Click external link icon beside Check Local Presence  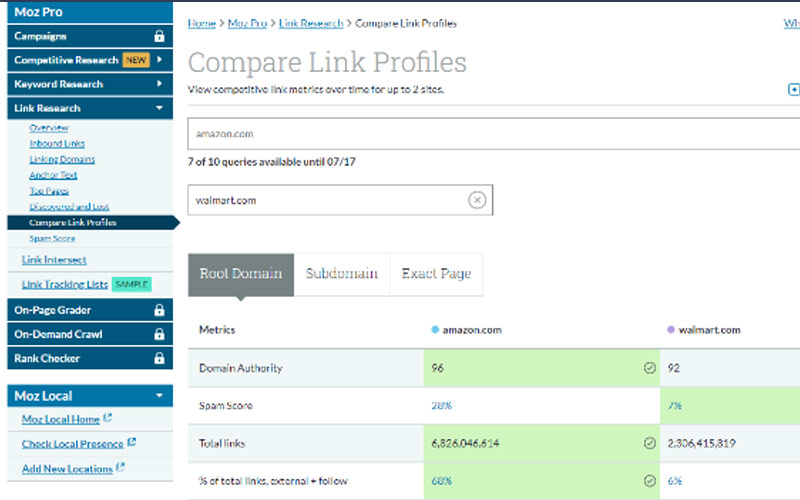coord(131,442)
